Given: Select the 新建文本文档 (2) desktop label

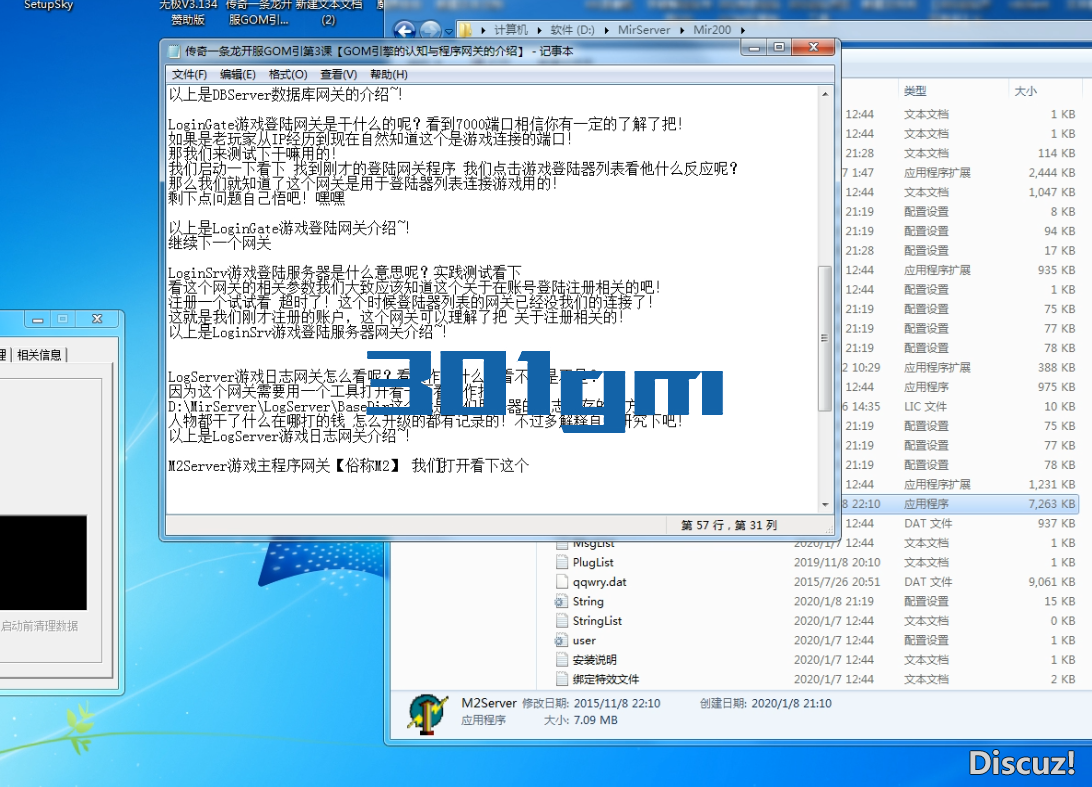Looking at the screenshot, I should click(329, 12).
